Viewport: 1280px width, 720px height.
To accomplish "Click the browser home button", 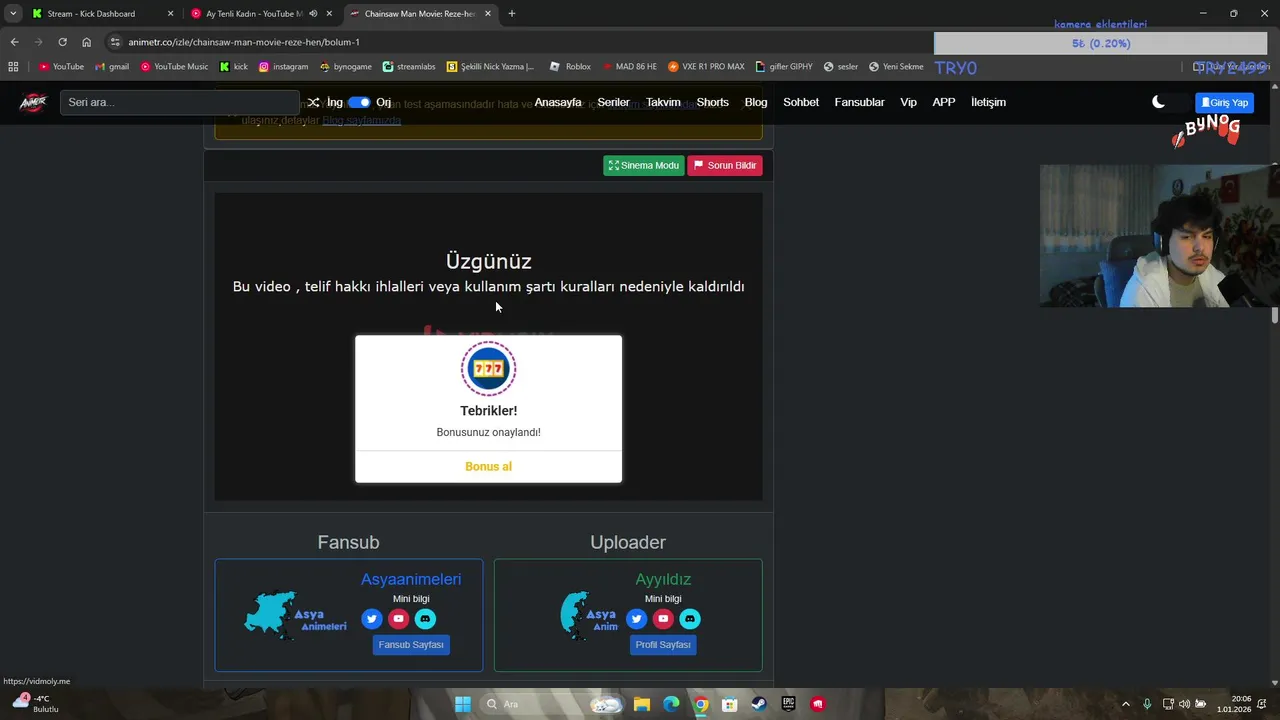I will (87, 42).
